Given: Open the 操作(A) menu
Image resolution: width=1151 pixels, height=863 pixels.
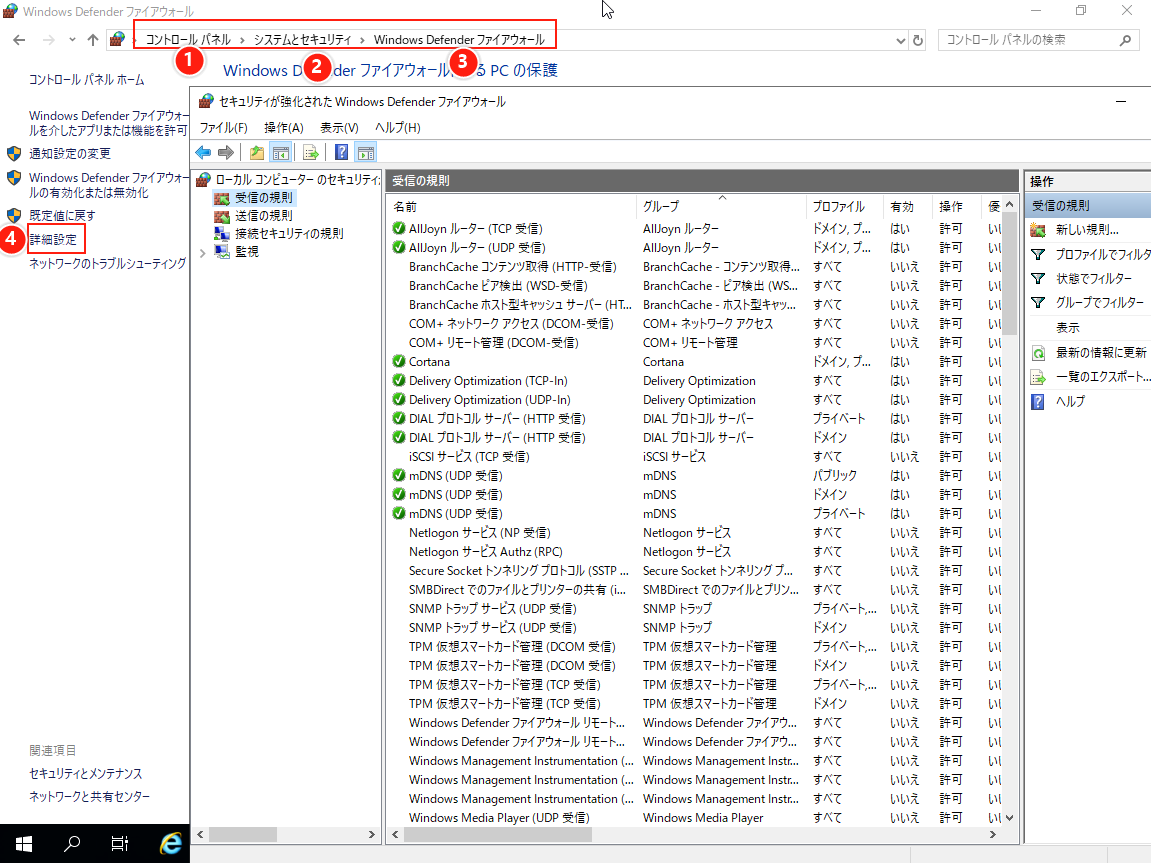Looking at the screenshot, I should [x=283, y=128].
